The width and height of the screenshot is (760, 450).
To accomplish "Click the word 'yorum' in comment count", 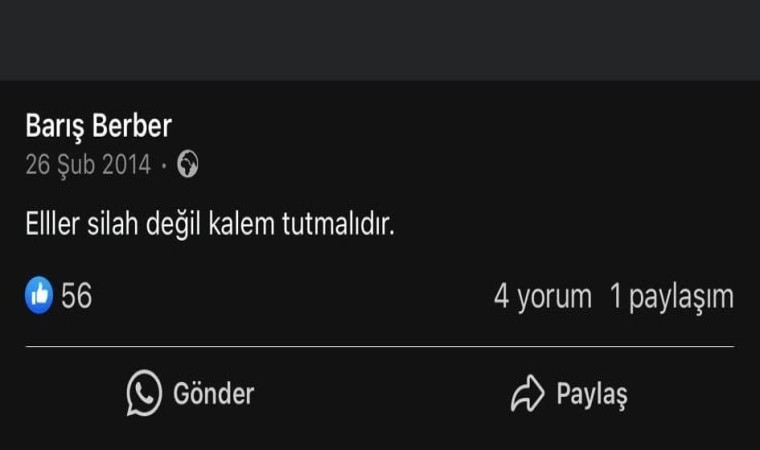I will click(x=554, y=298).
